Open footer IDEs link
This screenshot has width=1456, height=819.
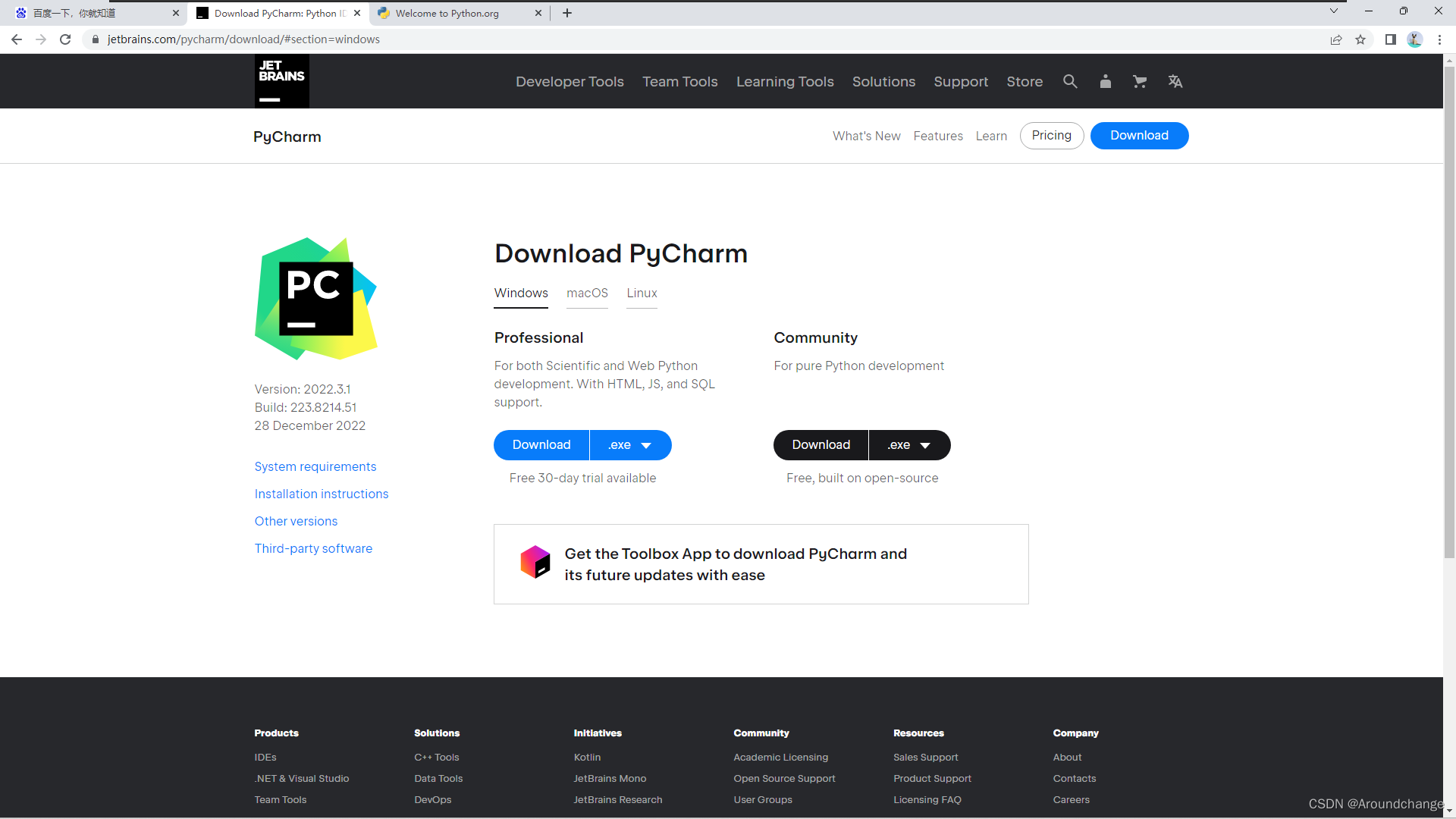[265, 758]
